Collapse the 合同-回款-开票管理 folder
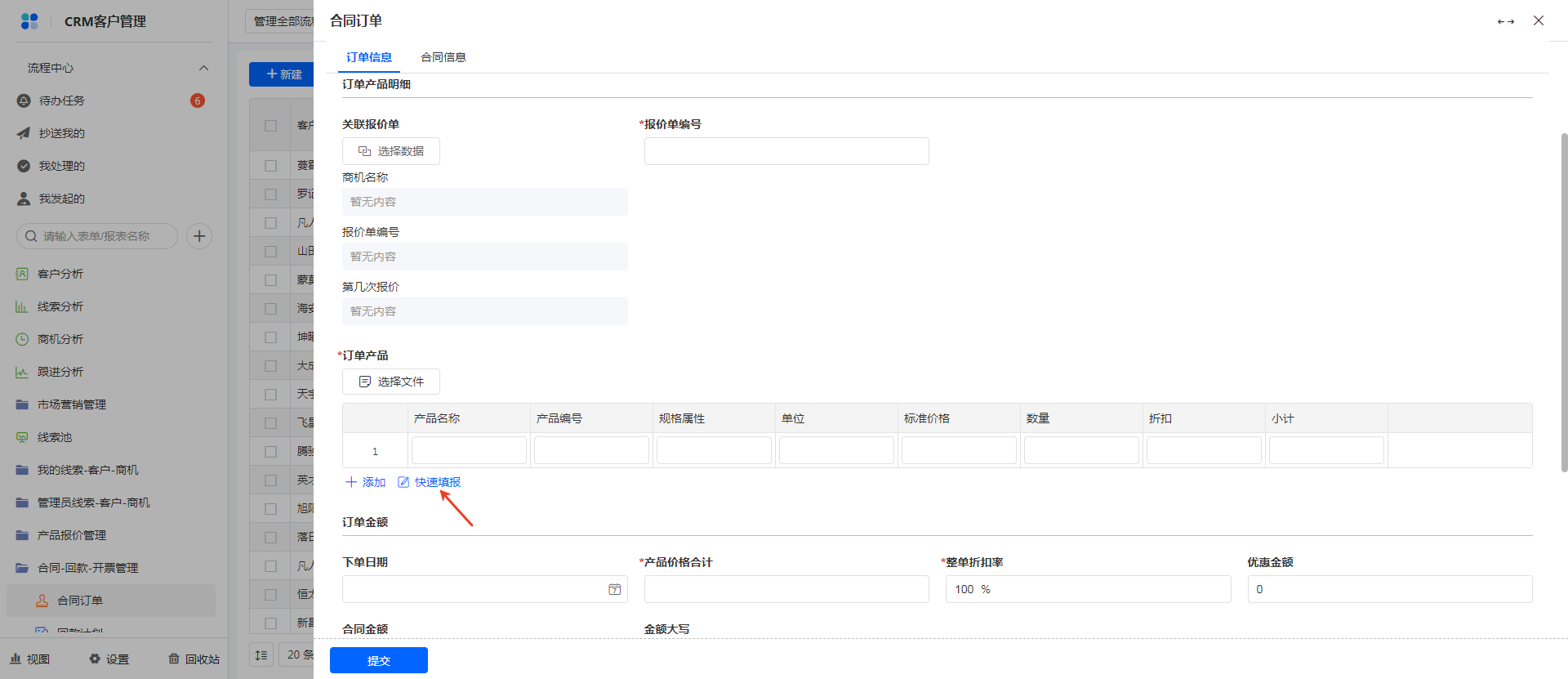The height and width of the screenshot is (679, 1568). point(87,568)
